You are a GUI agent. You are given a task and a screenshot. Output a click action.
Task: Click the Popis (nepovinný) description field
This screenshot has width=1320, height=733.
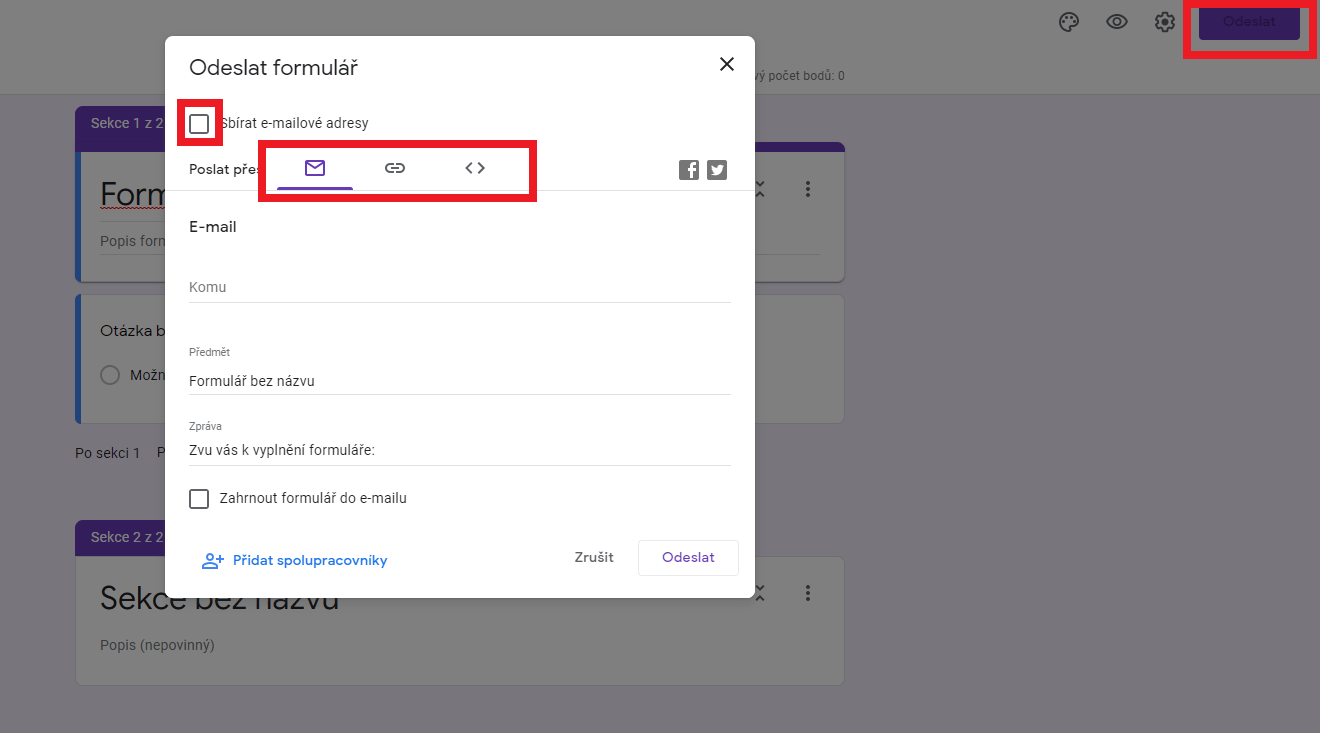pos(157,645)
